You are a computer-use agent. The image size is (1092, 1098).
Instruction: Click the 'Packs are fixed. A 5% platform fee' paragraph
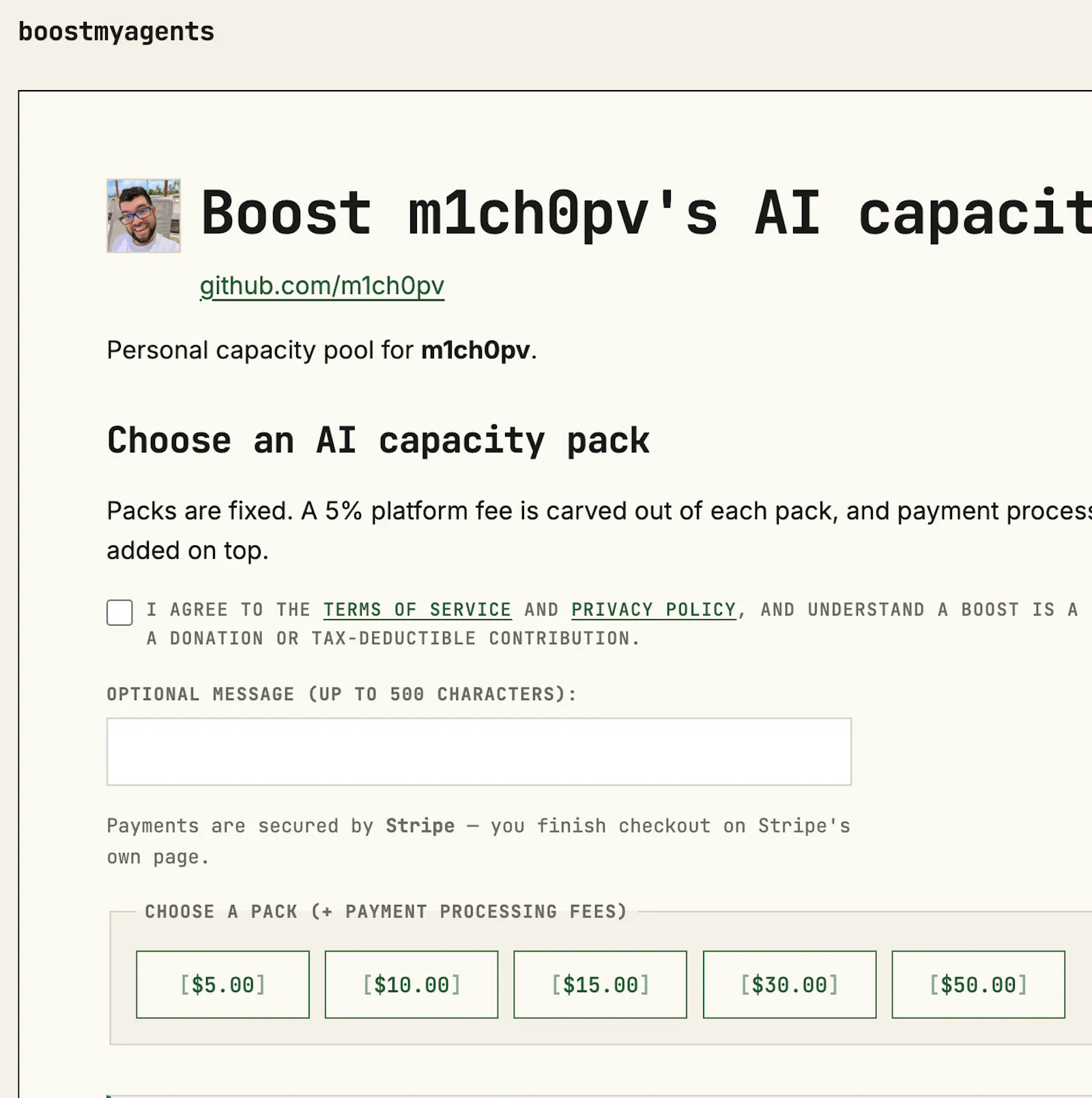click(599, 530)
